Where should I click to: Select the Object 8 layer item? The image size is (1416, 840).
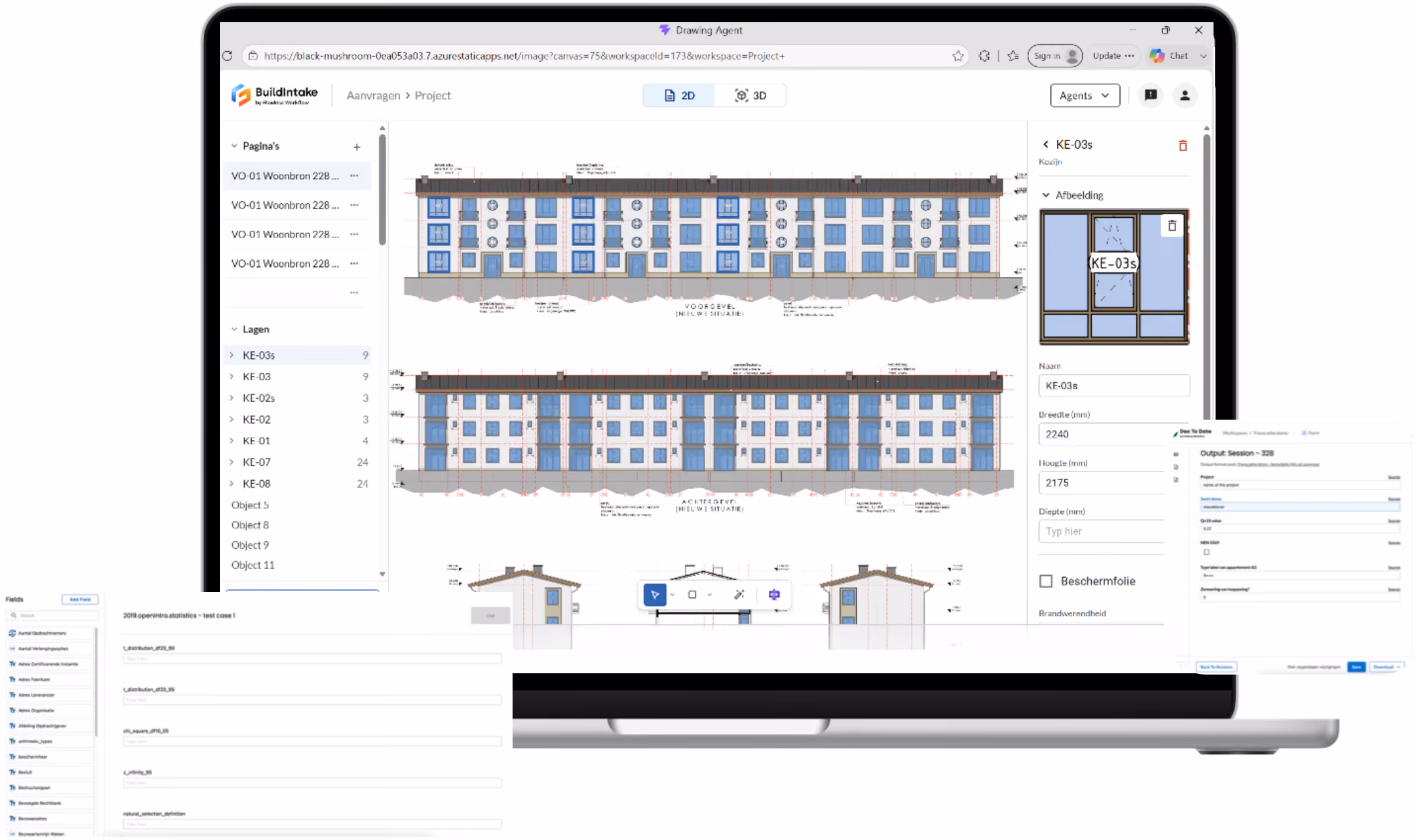[x=250, y=525]
